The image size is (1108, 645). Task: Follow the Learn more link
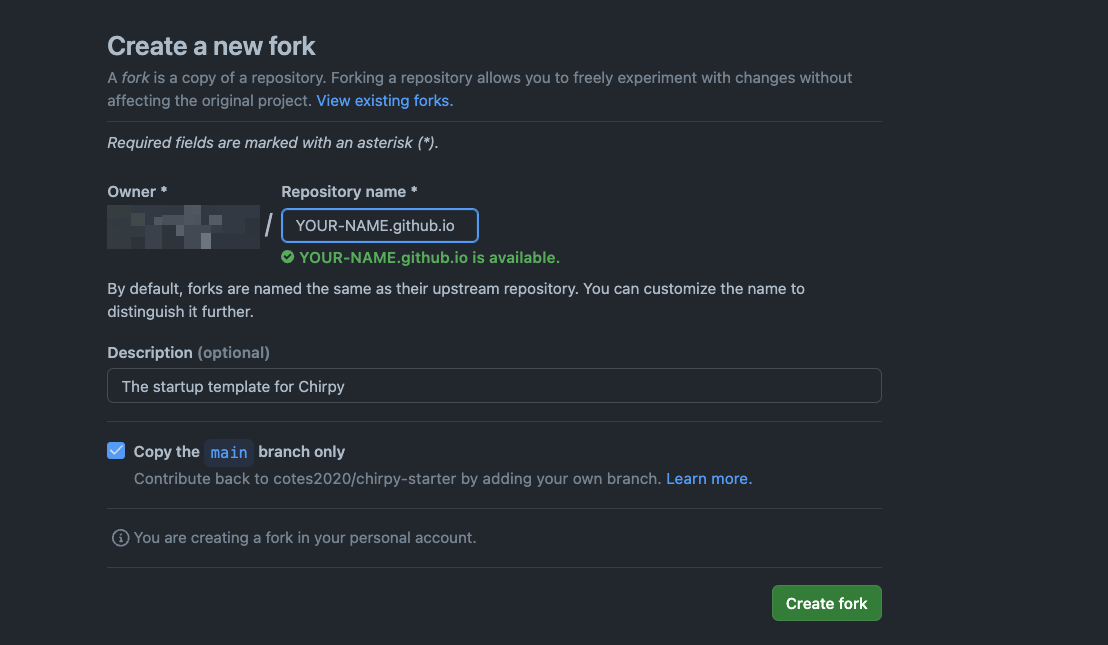[x=709, y=478]
